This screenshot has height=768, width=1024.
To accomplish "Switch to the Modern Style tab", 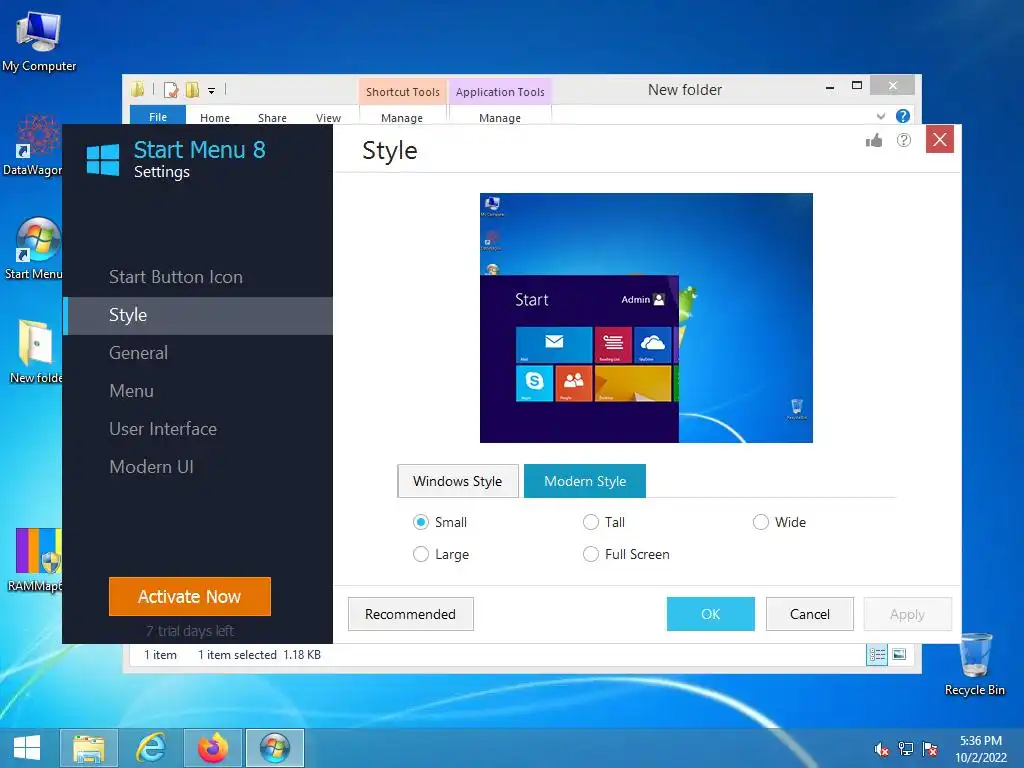I will coord(585,481).
